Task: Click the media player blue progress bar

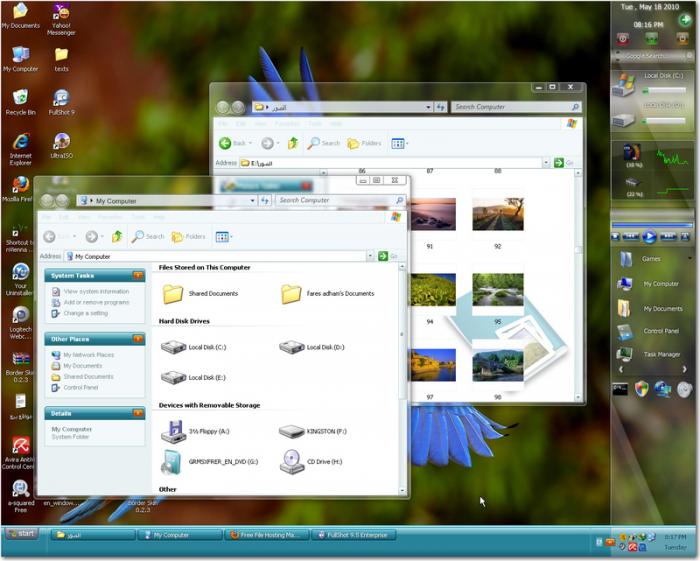Action: click(652, 225)
